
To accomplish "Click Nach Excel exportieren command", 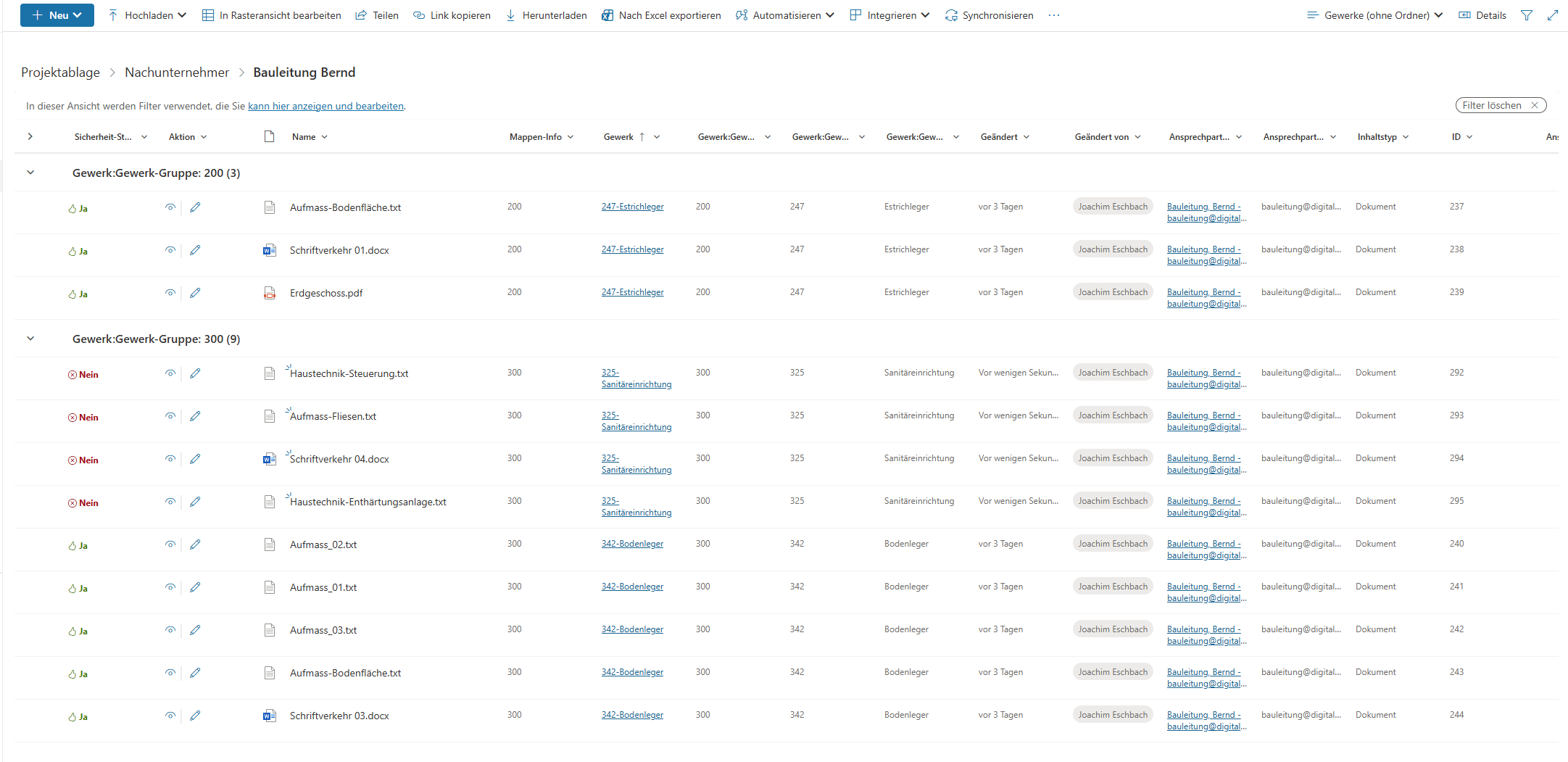I will [661, 15].
